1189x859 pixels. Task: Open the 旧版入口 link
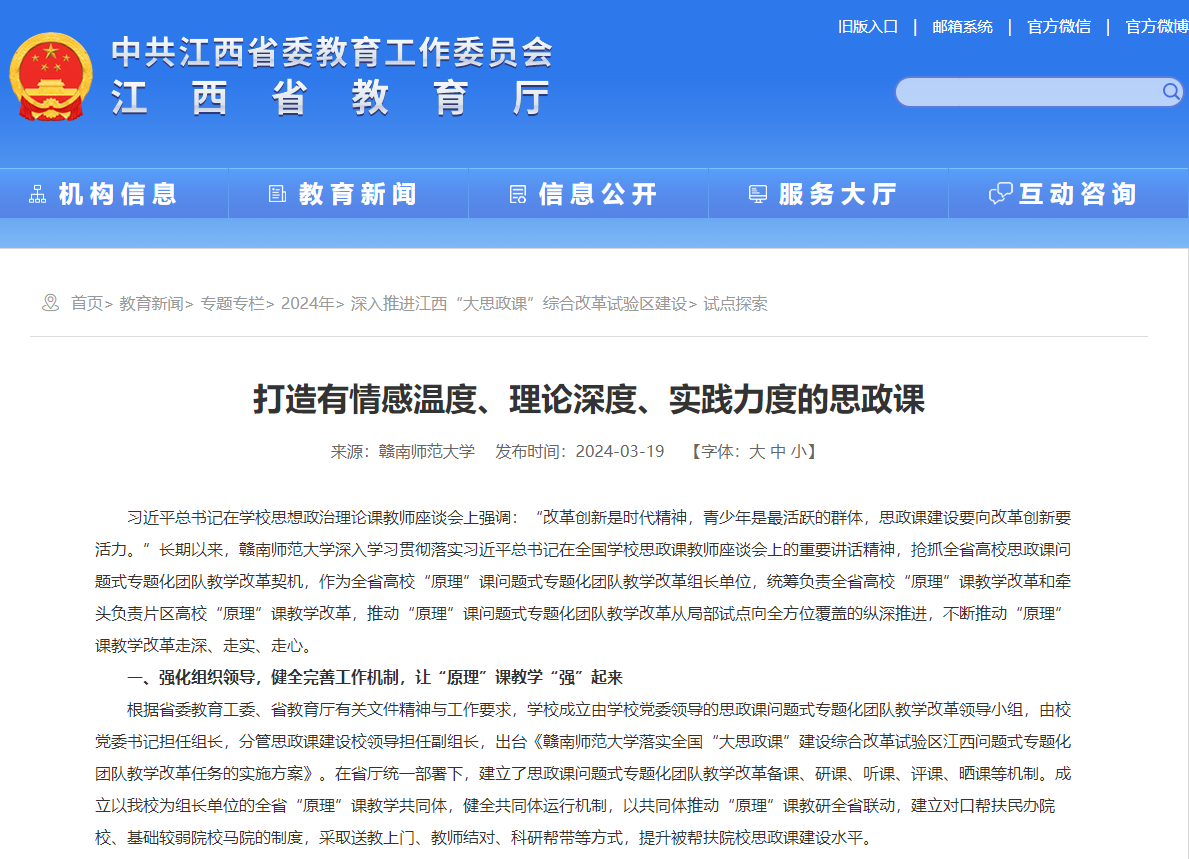868,27
